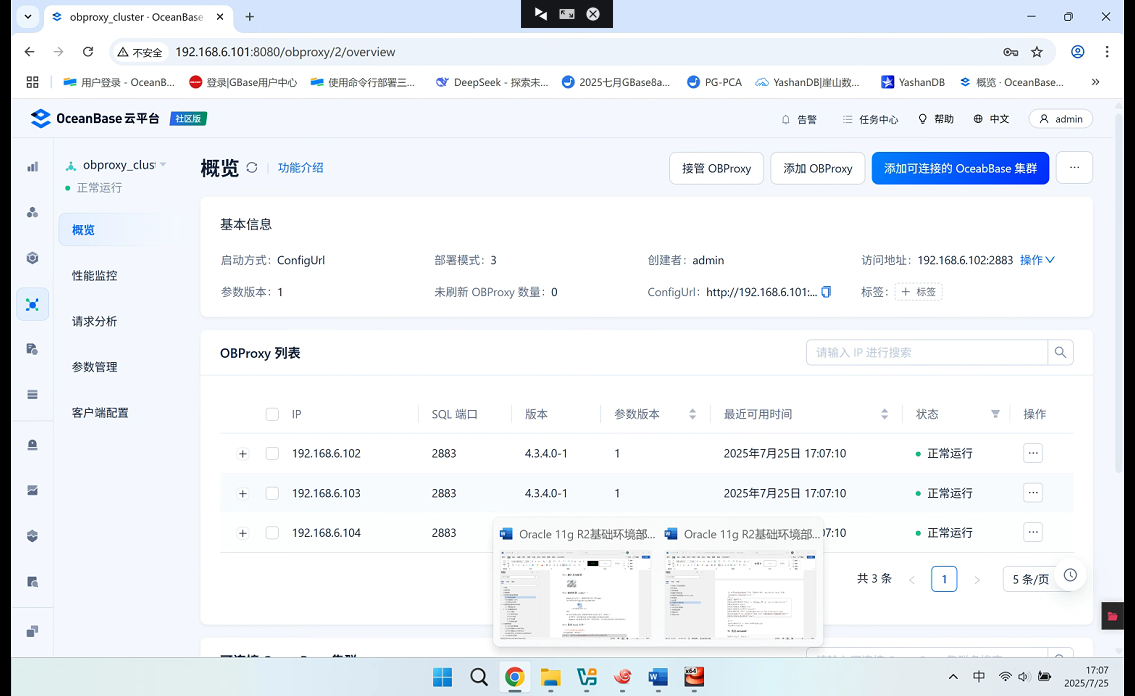This screenshot has height=696, width=1135.
Task: Copy the ConfigUrl with the copy icon
Action: tap(826, 292)
